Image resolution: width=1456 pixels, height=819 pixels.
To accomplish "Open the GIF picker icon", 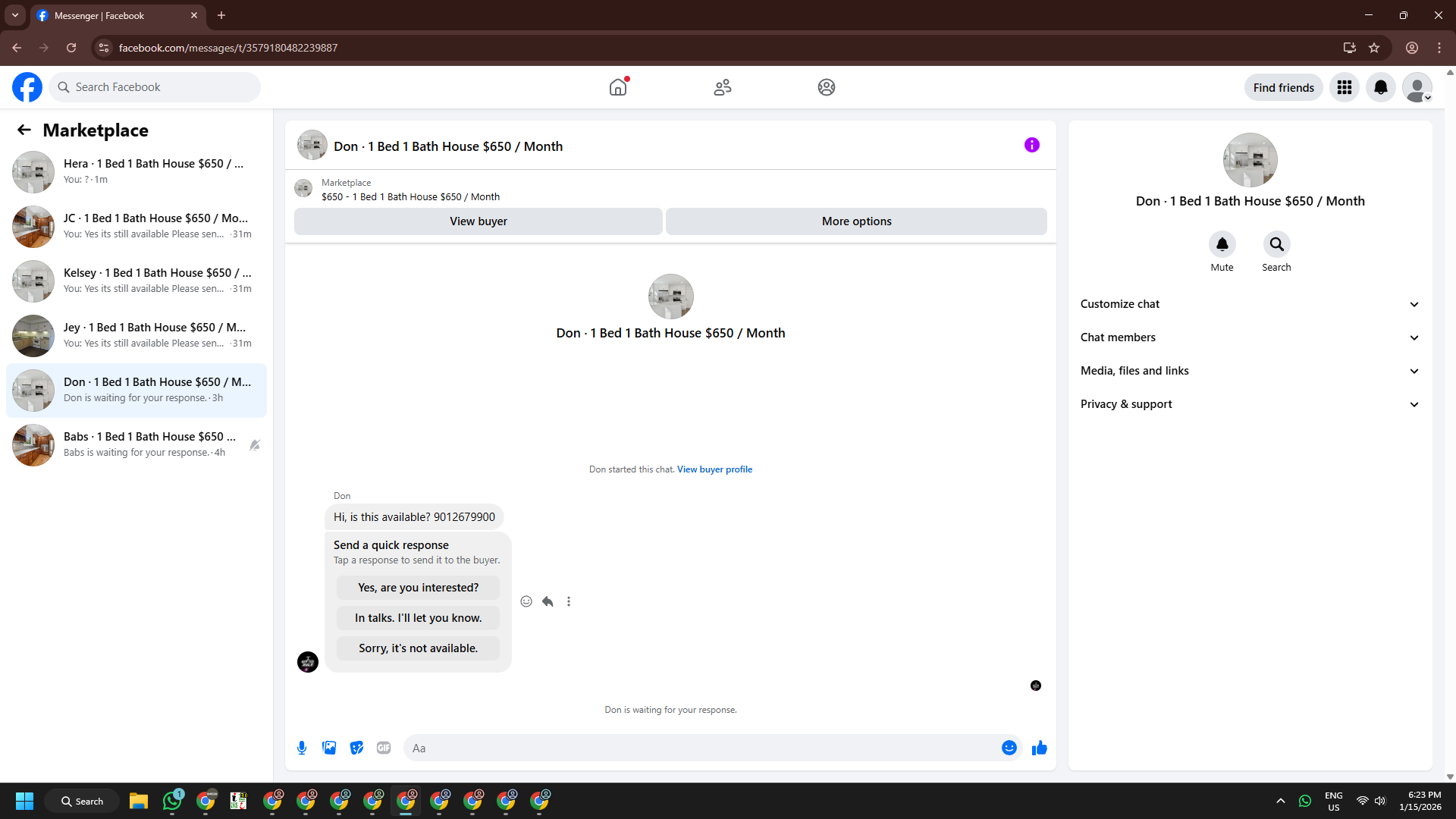I will [x=384, y=748].
